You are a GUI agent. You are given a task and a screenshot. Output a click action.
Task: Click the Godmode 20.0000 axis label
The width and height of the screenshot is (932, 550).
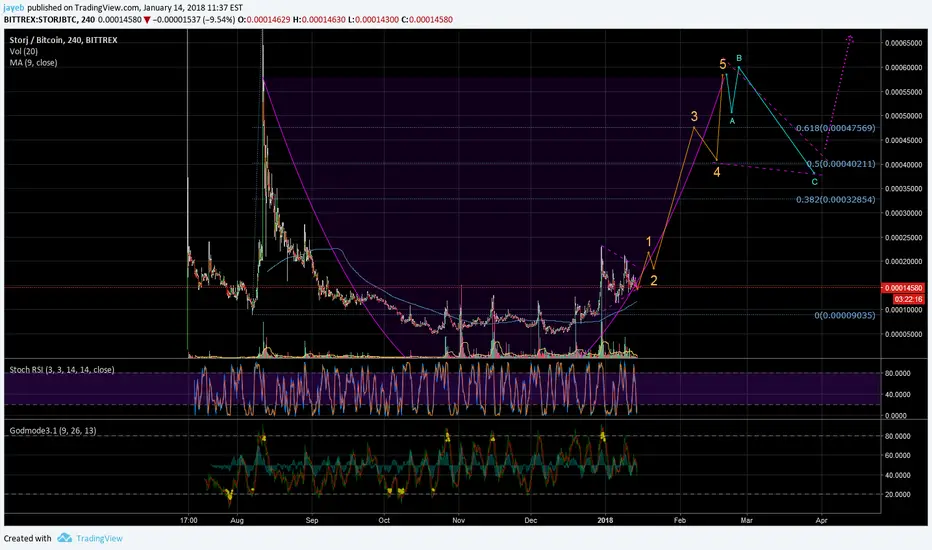point(898,494)
